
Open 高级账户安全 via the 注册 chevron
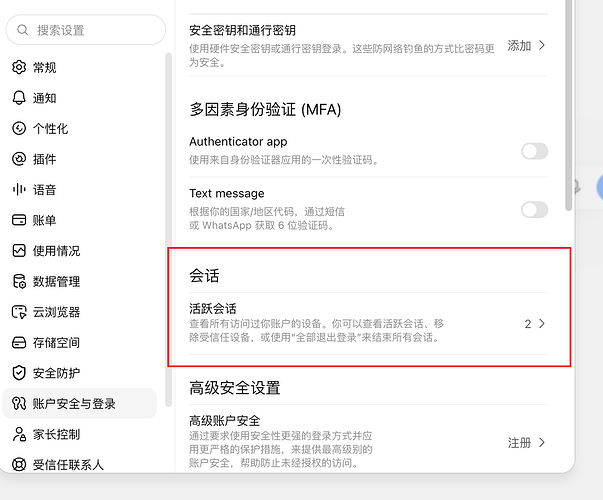coord(542,442)
